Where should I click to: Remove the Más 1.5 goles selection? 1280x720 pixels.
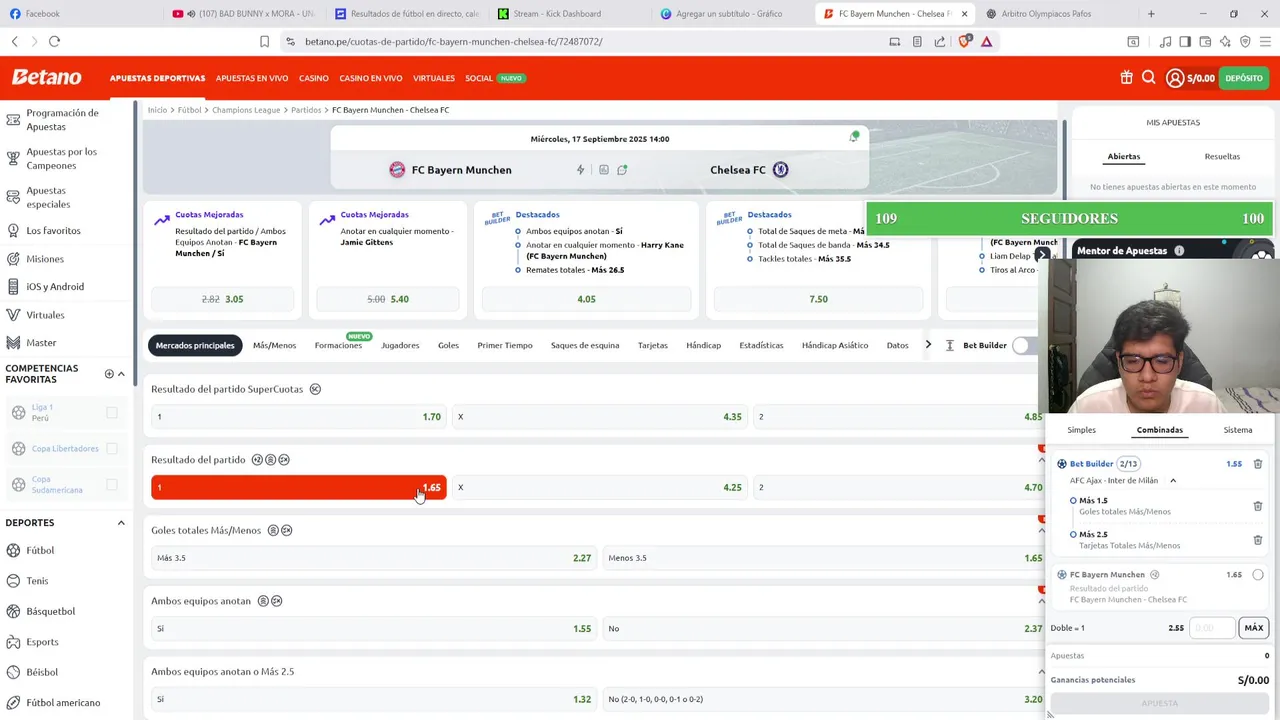tap(1258, 506)
